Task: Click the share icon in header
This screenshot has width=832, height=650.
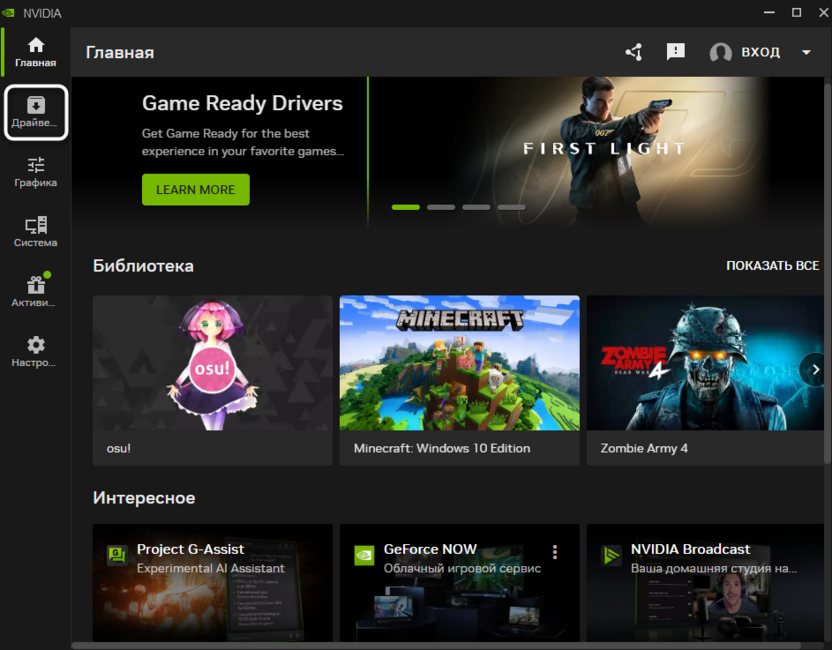Action: pos(634,52)
